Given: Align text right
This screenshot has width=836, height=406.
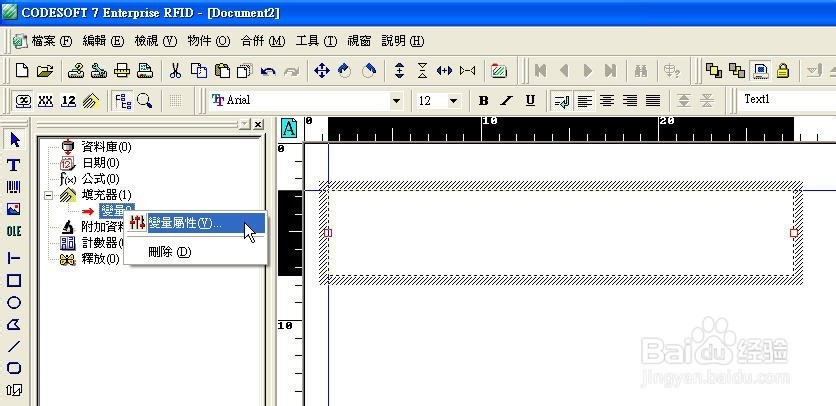Looking at the screenshot, I should 630,100.
